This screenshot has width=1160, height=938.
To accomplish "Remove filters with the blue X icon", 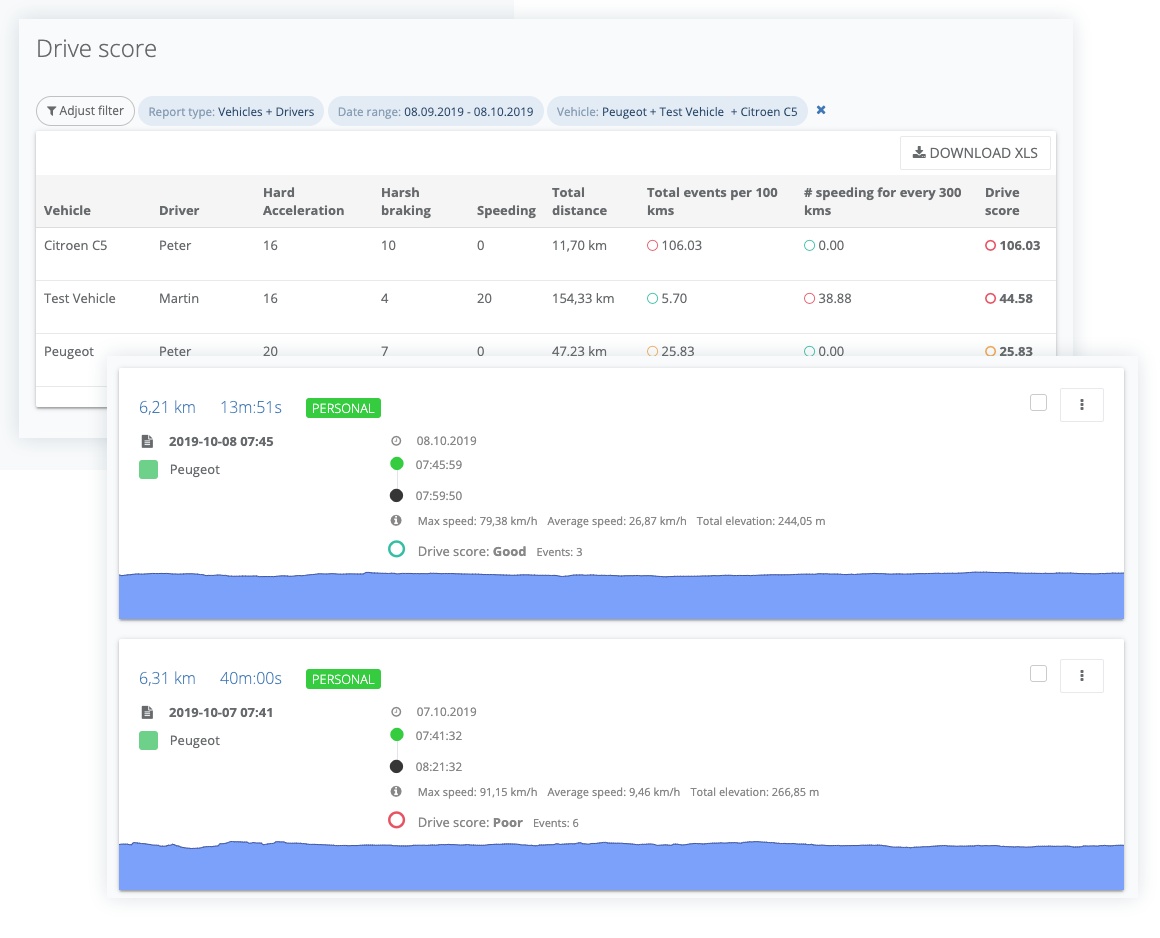I will click(821, 110).
